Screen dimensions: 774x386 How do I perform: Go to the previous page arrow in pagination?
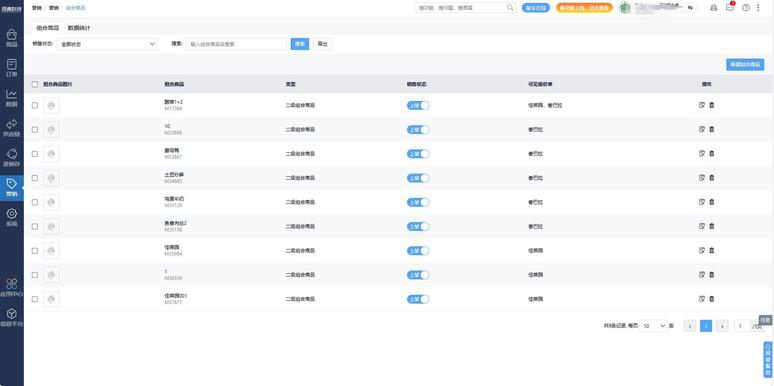click(690, 326)
